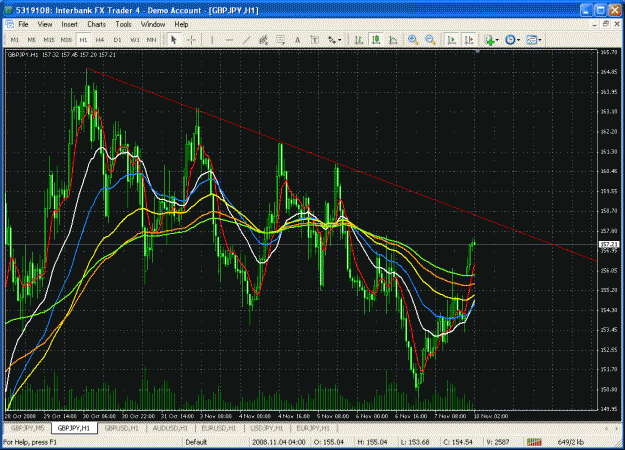The height and width of the screenshot is (450, 625).
Task: Set timeframe to M5
Action: [x=31, y=40]
